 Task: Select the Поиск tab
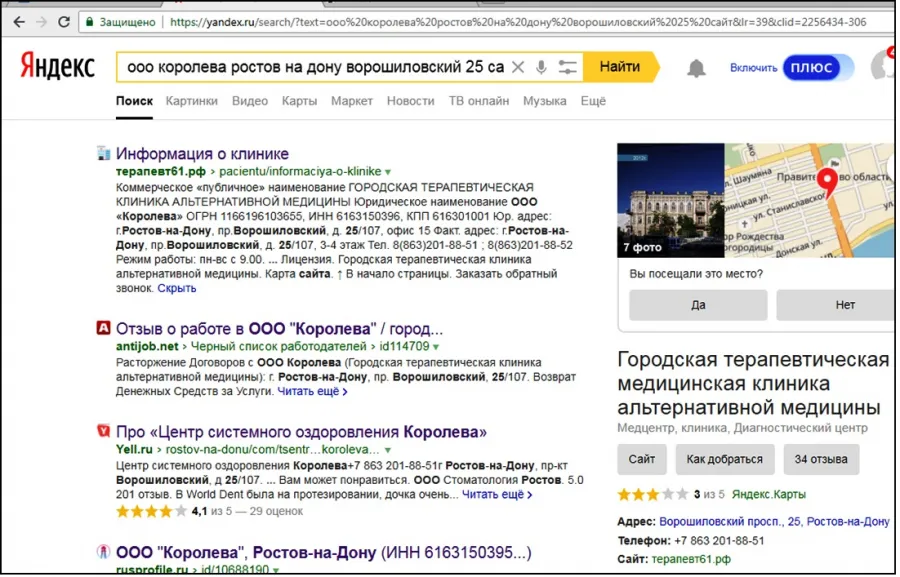click(x=134, y=101)
